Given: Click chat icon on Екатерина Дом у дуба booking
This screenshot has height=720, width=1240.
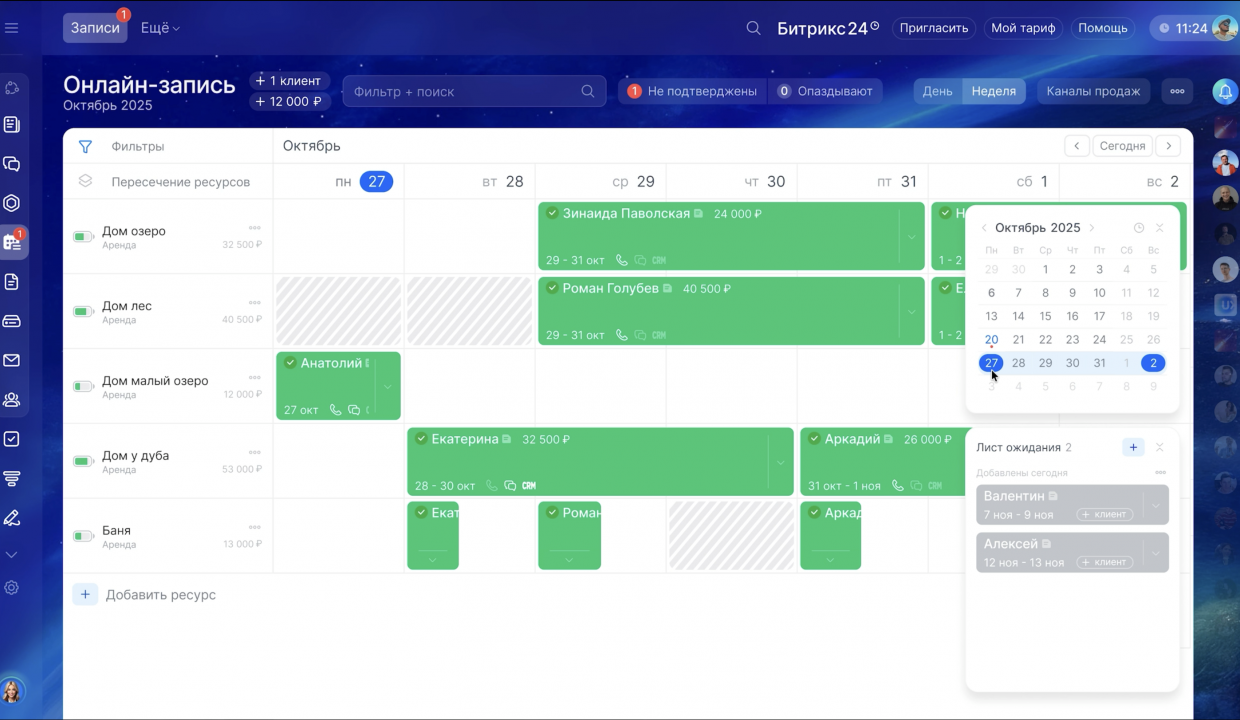Looking at the screenshot, I should 510,486.
